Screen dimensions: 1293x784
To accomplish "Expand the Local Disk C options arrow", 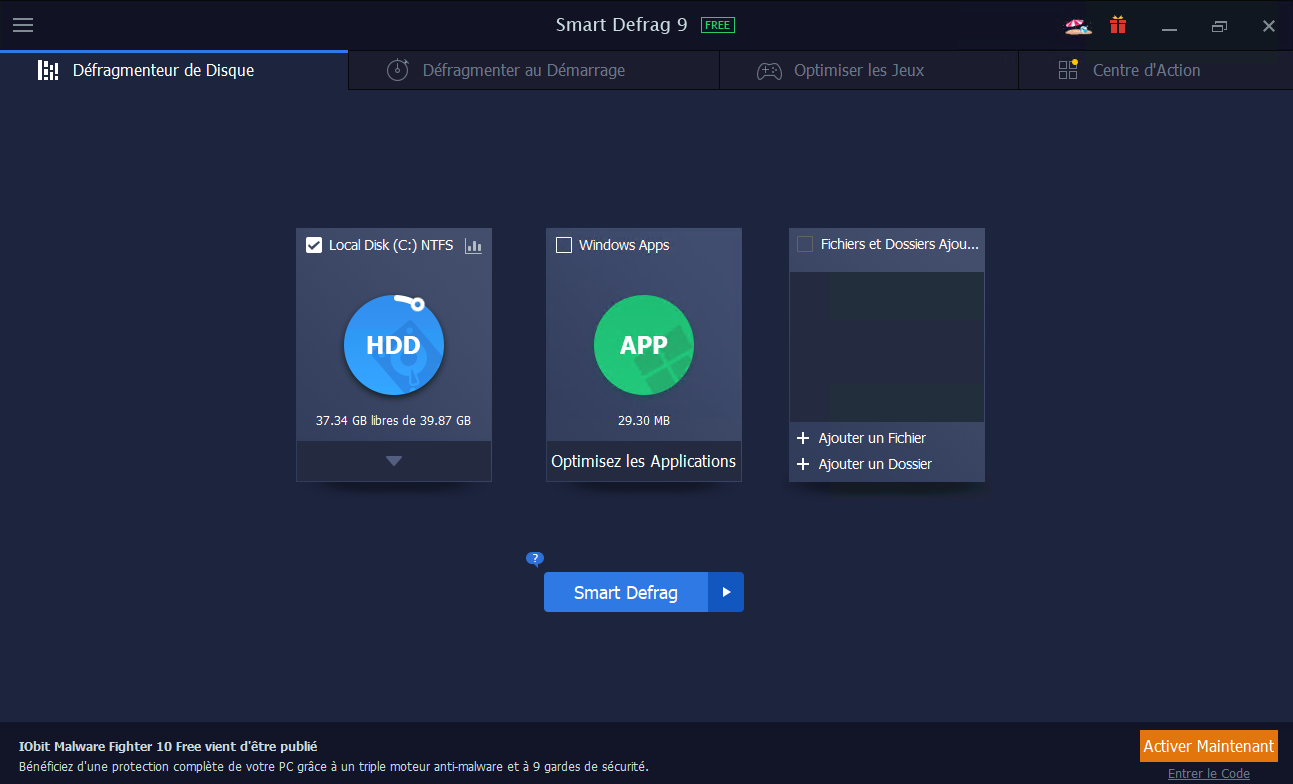I will 394,461.
